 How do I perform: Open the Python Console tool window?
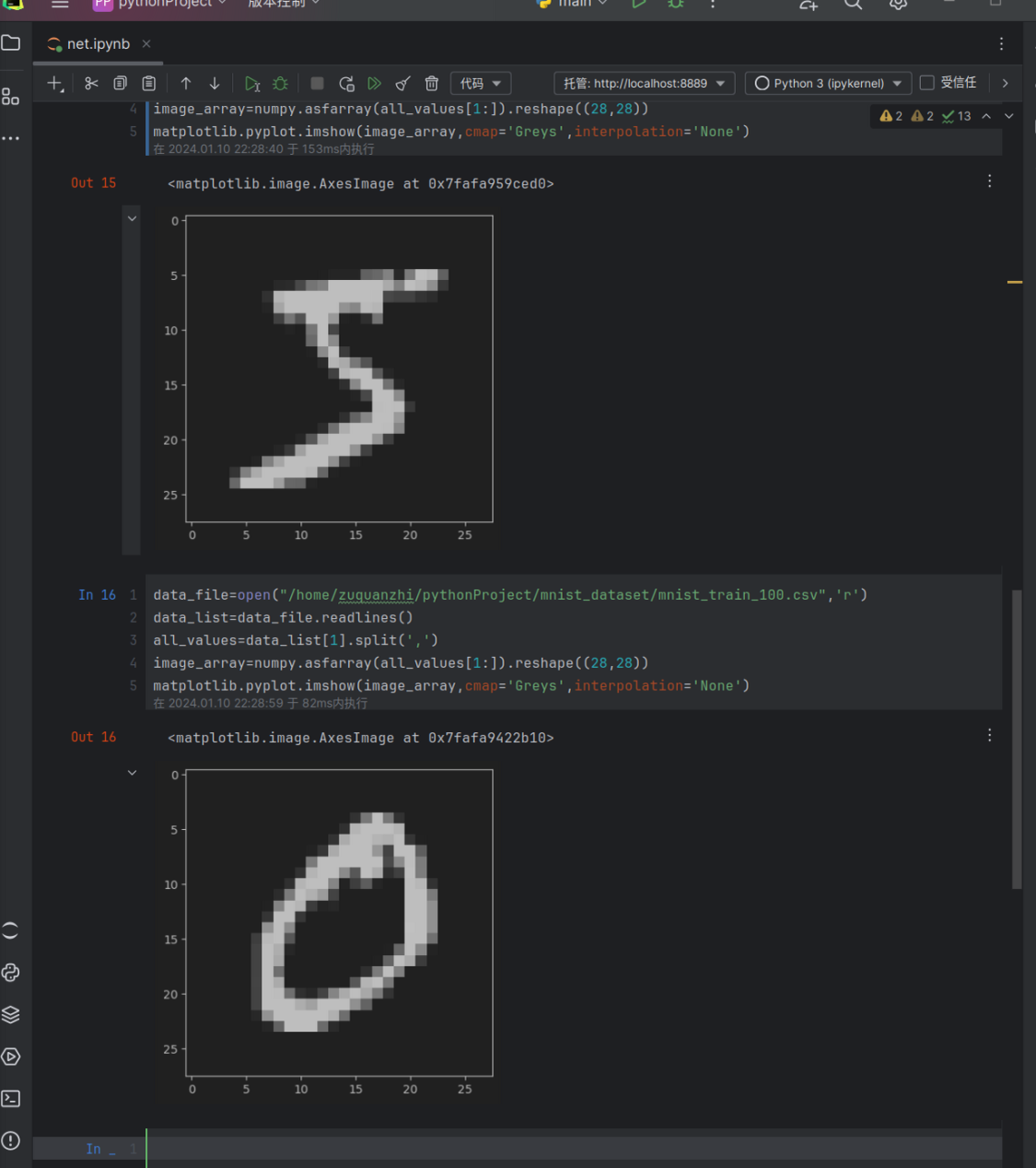11,973
